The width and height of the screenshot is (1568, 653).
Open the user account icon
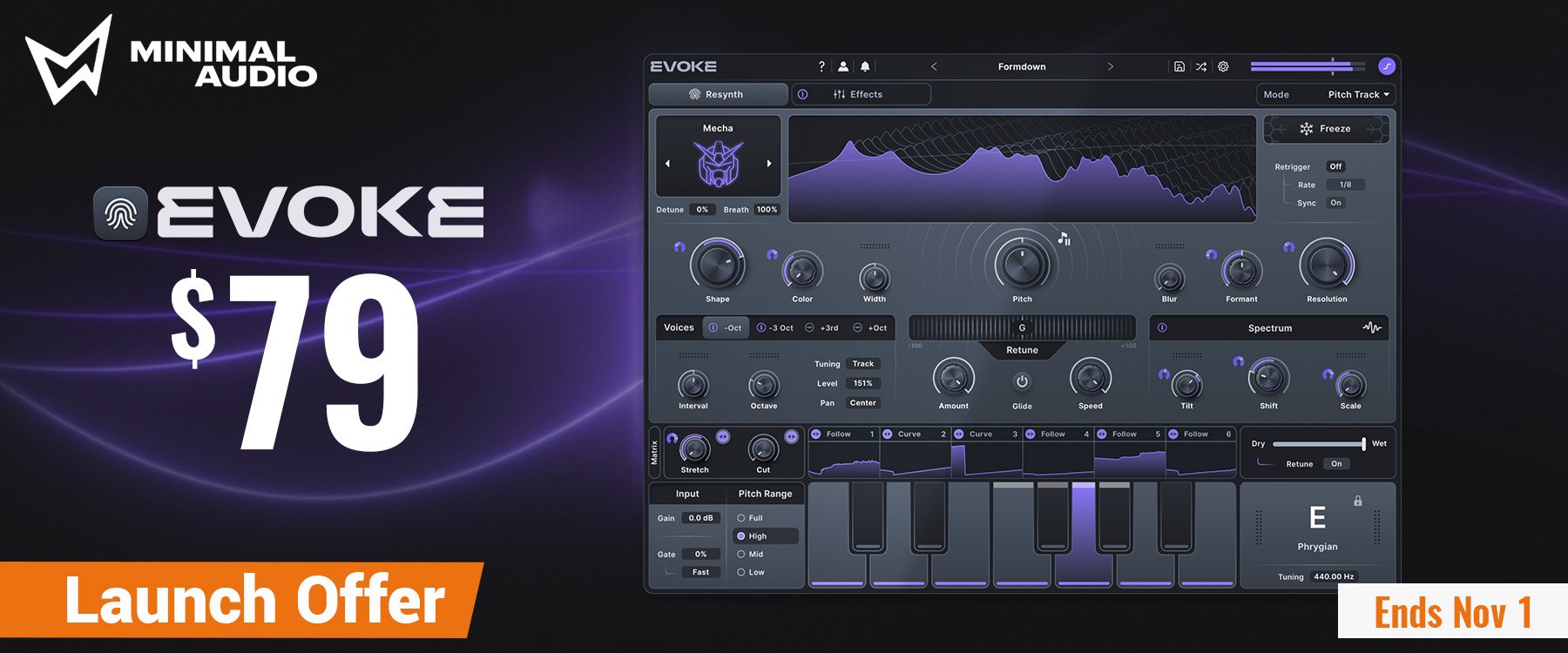pyautogui.click(x=843, y=66)
